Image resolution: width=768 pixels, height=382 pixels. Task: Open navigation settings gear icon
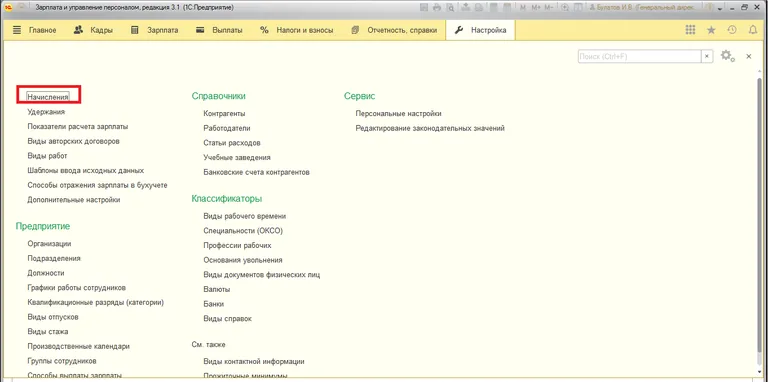point(728,56)
